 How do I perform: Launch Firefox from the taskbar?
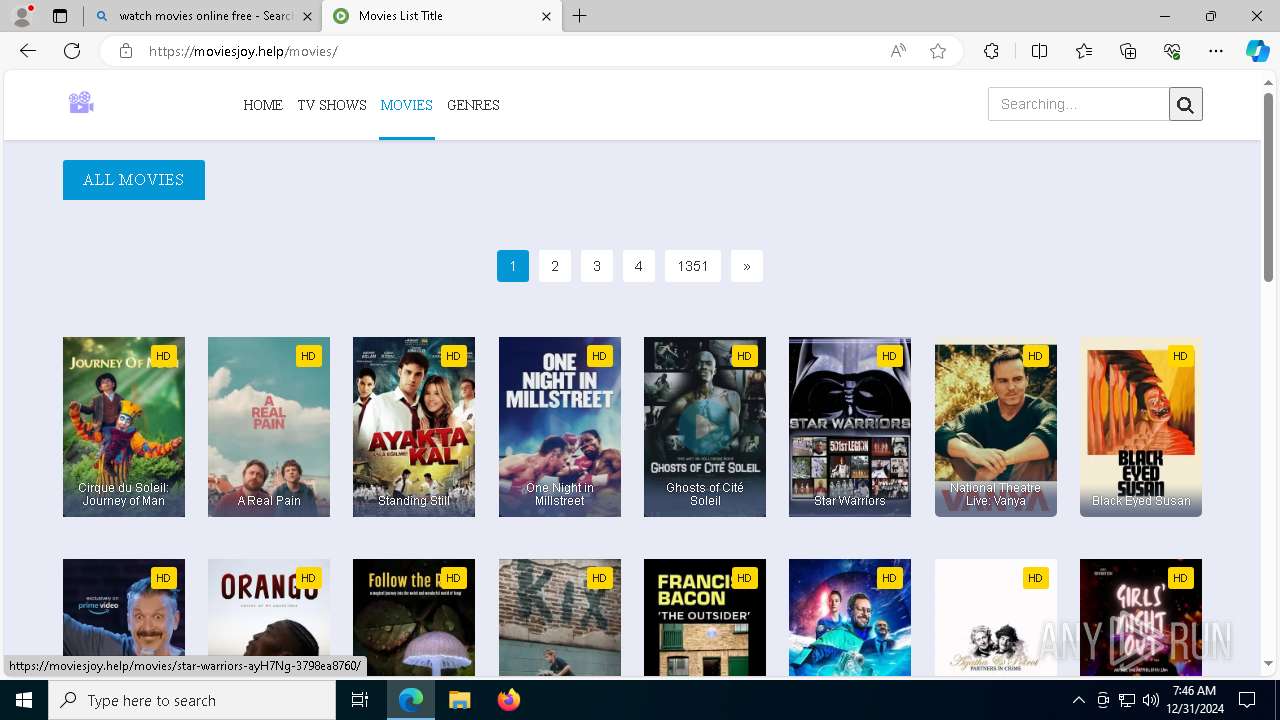tap(509, 700)
